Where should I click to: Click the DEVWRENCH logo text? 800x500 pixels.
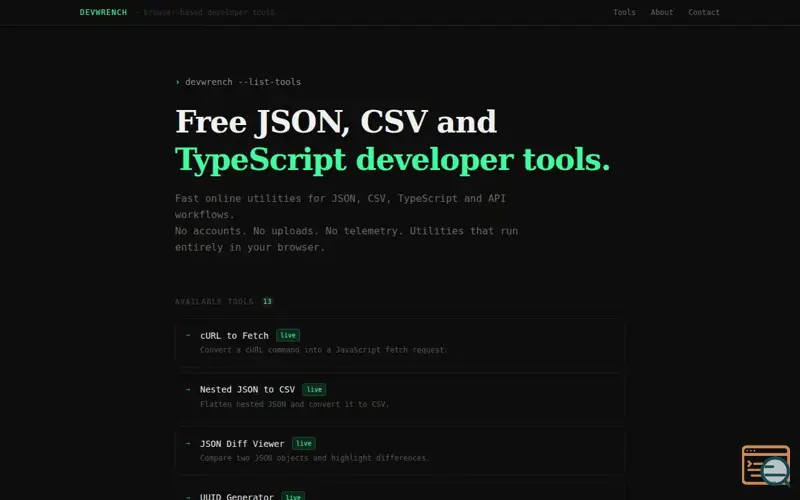tap(103, 13)
